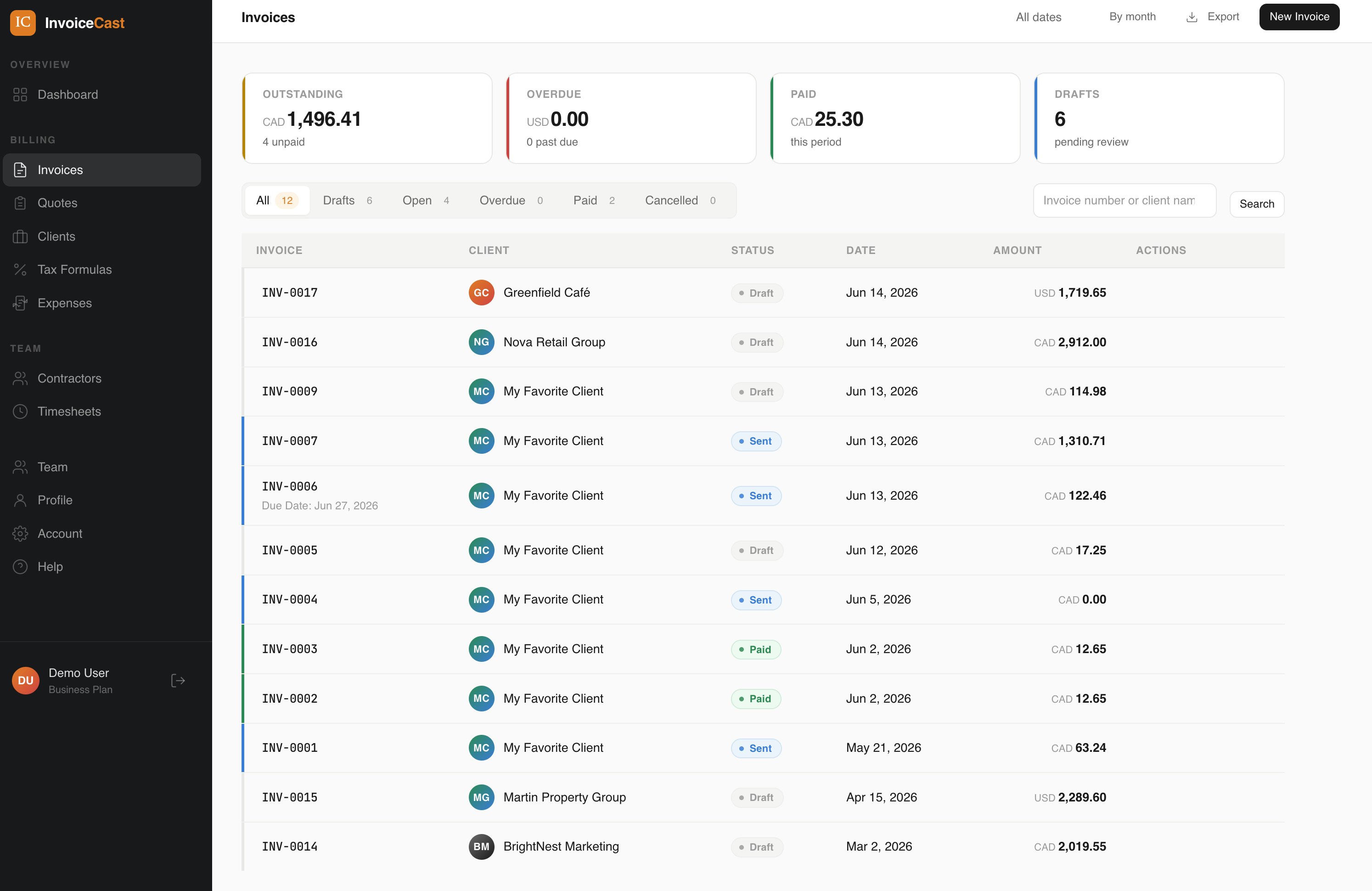This screenshot has height=891, width=1372.
Task: Open the By month grouping option
Action: (x=1132, y=17)
